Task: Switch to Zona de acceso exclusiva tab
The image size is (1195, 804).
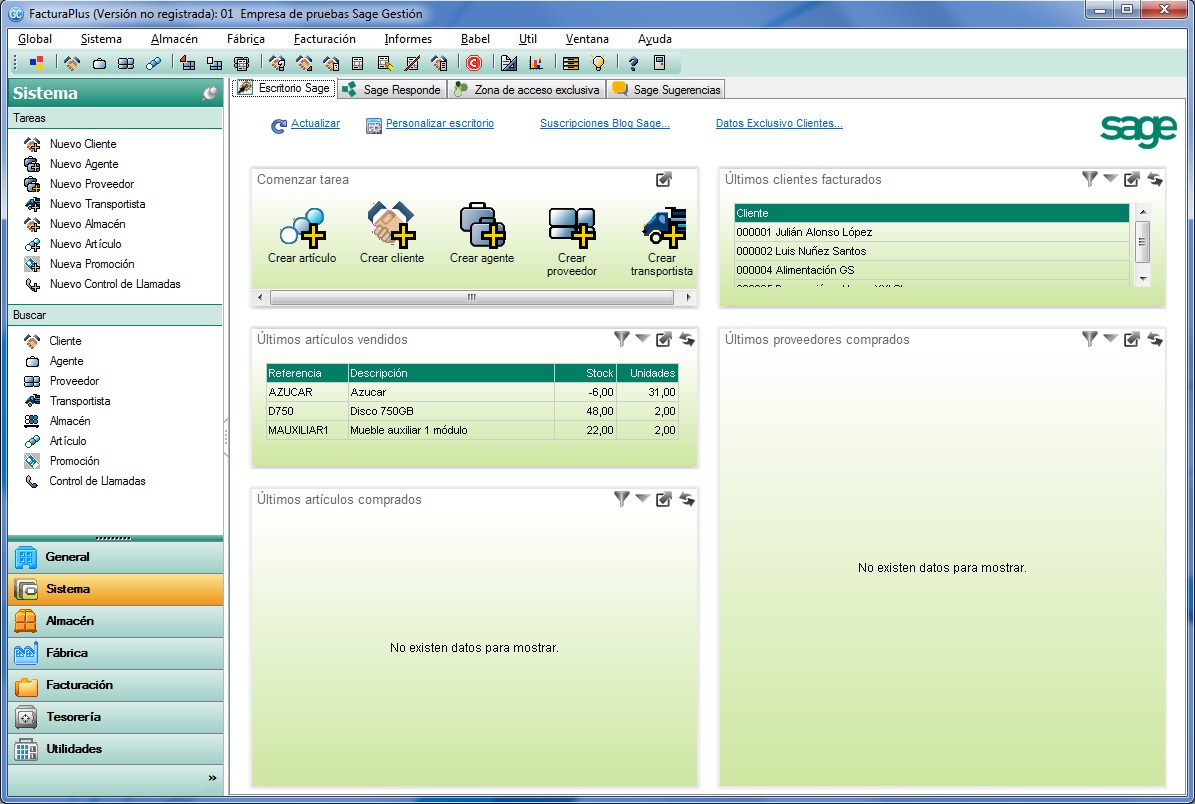Action: click(527, 89)
